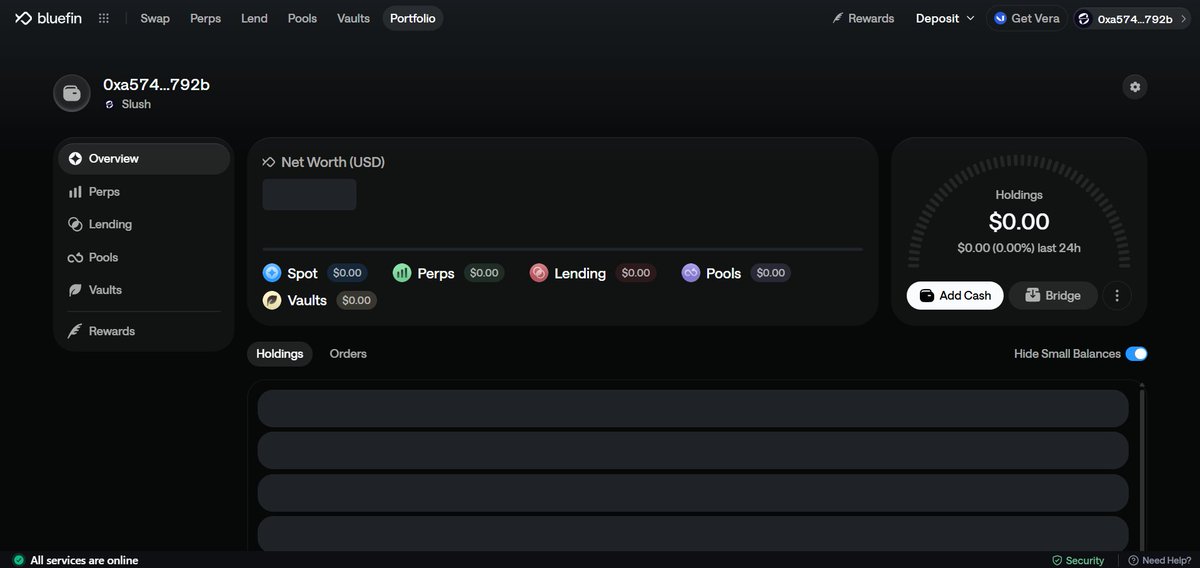Screen dimensions: 1200x568
Task: Open Lending section in sidebar
Action: click(x=144, y=224)
